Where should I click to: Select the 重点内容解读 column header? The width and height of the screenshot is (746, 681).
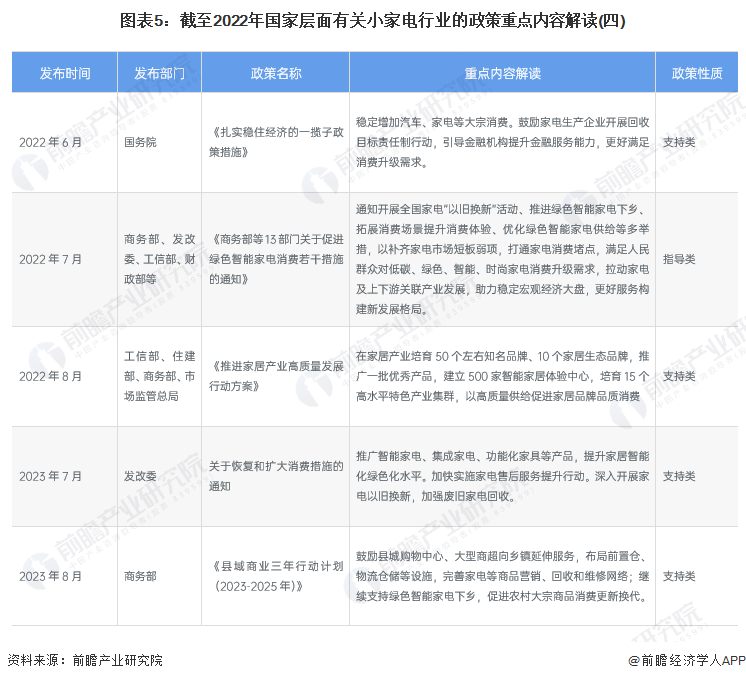pyautogui.click(x=502, y=73)
